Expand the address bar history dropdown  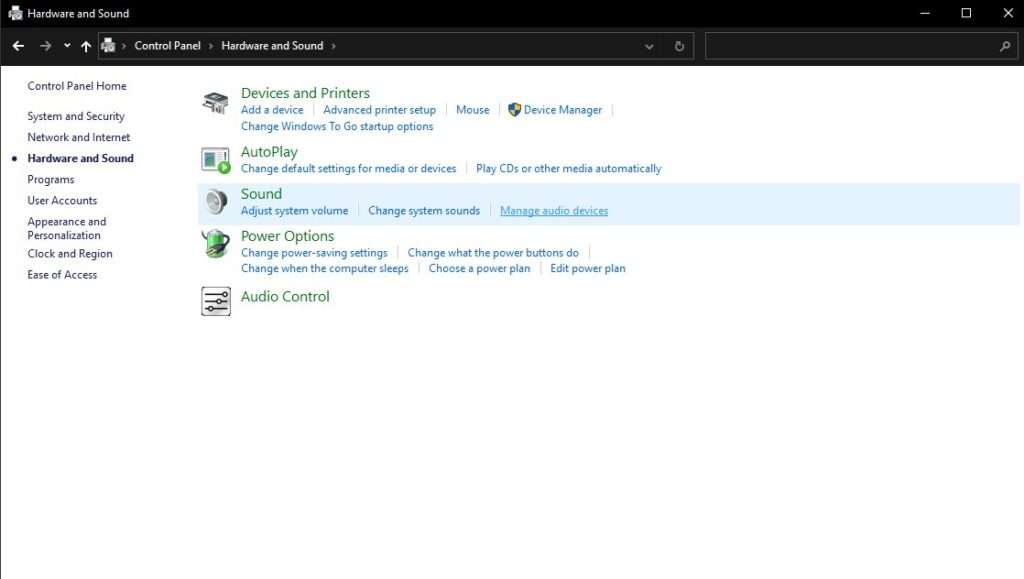(648, 46)
